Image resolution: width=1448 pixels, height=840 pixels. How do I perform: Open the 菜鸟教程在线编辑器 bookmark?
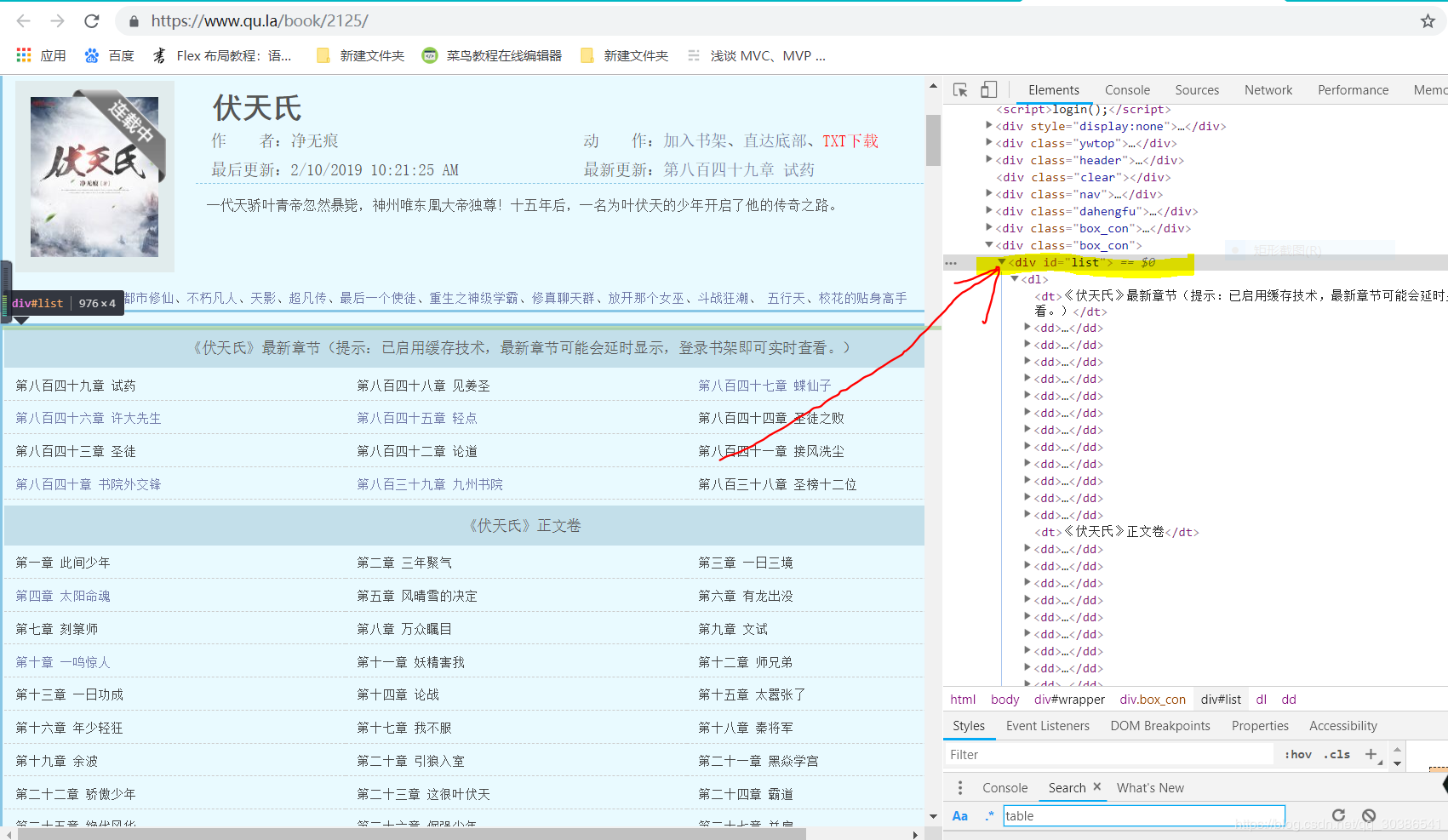click(492, 55)
